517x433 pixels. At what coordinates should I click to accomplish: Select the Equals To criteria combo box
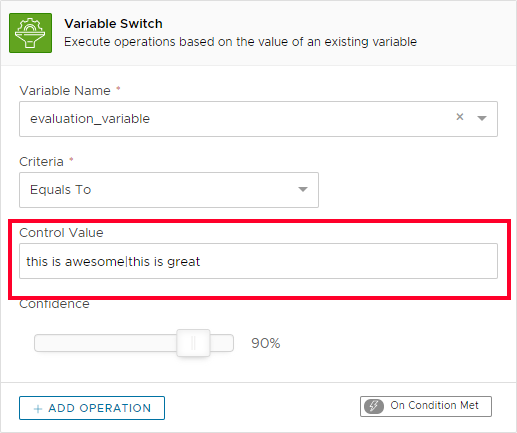click(169, 190)
